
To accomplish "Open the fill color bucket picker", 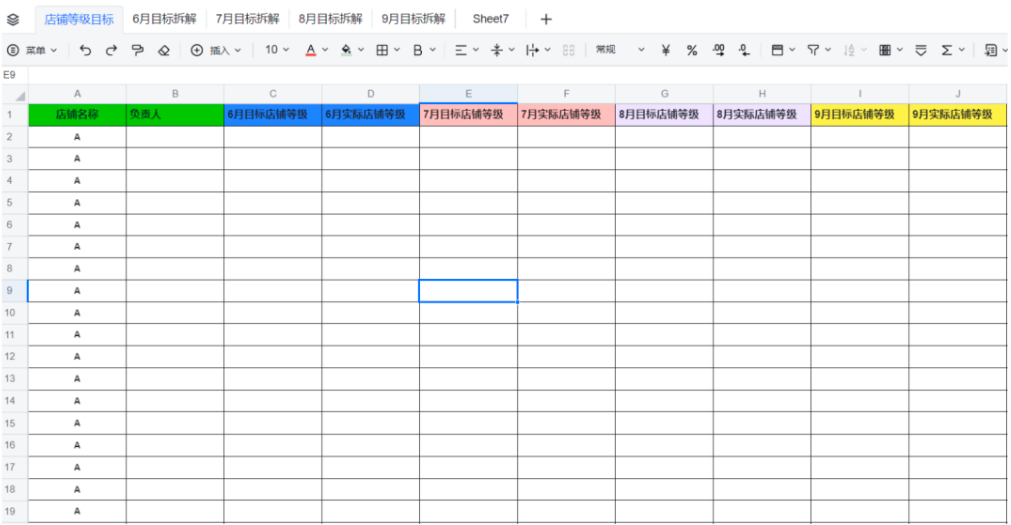I will [346, 50].
